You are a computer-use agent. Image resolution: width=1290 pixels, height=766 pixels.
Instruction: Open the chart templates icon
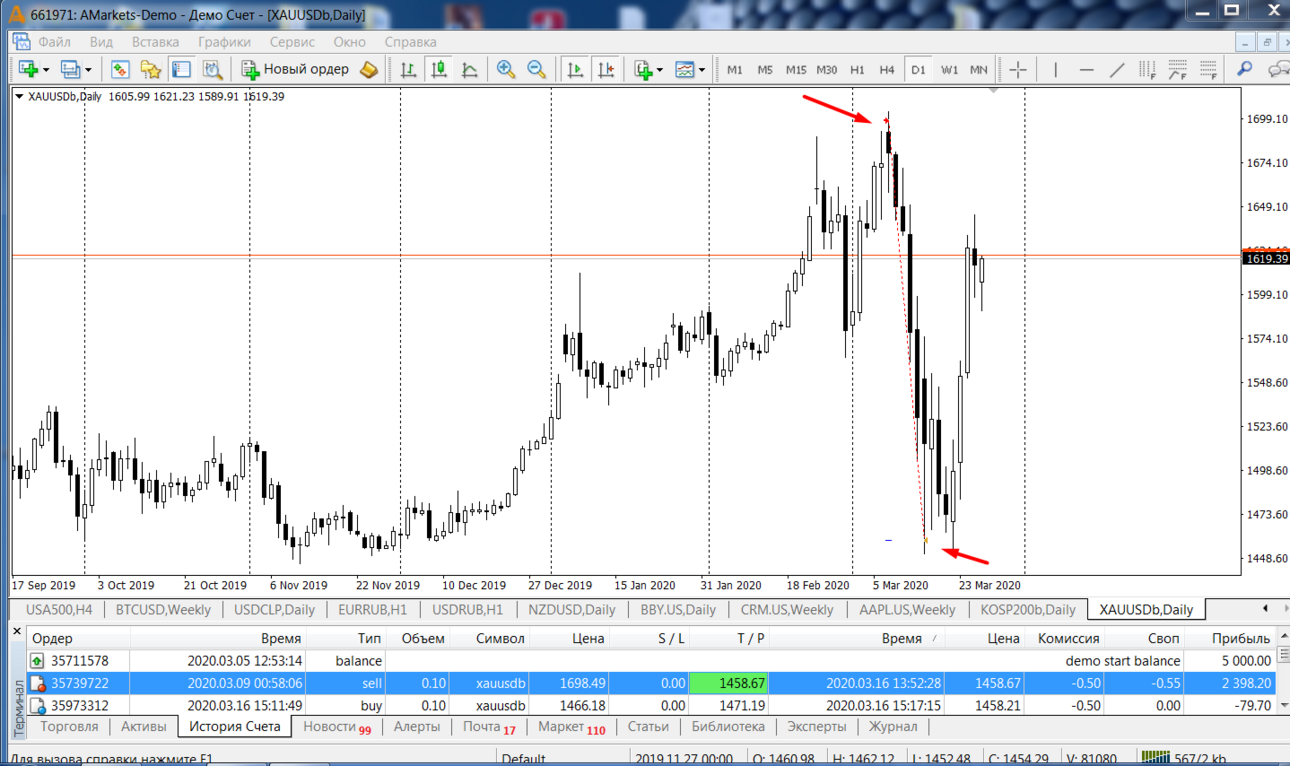[685, 69]
